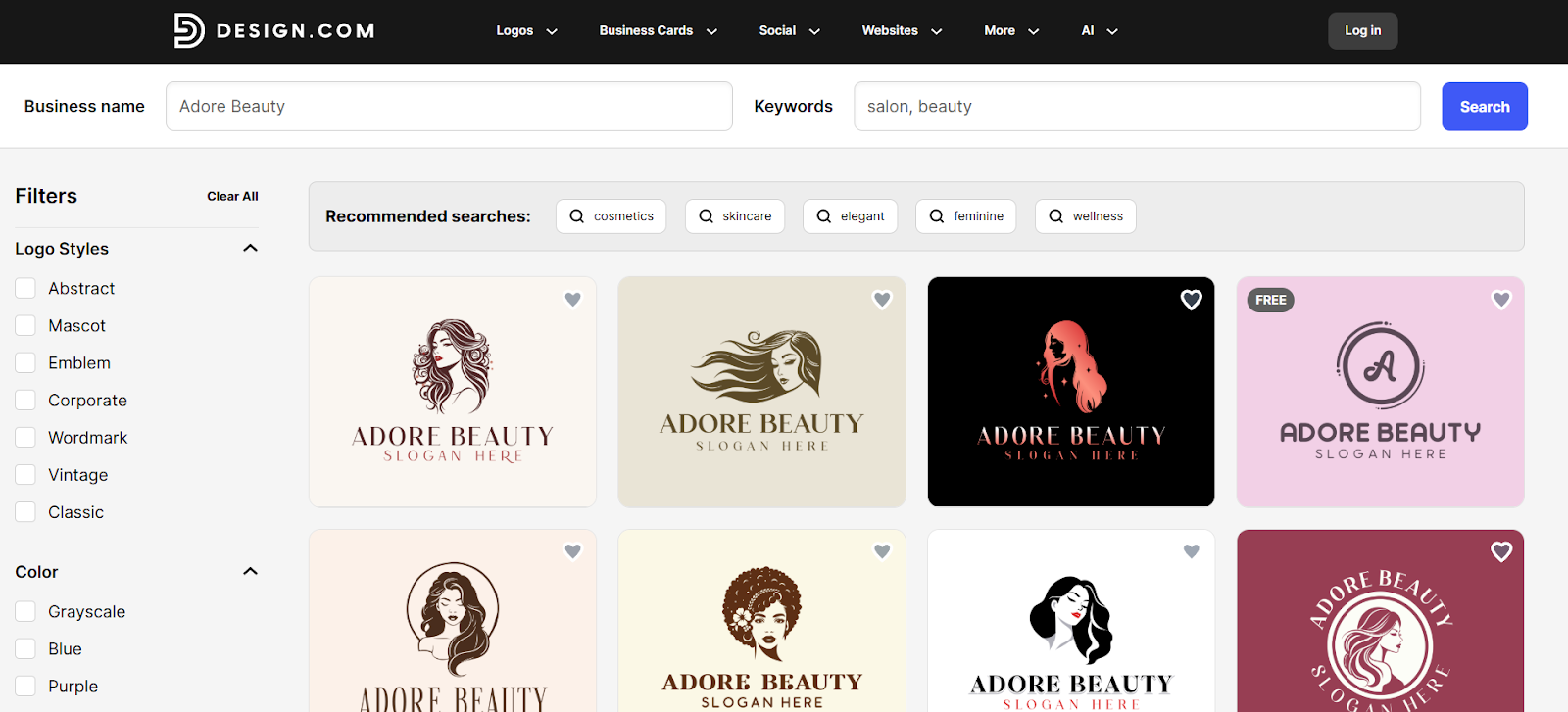The image size is (1568, 712).
Task: Favorite the maroon circular emblem logo
Action: [x=1500, y=551]
